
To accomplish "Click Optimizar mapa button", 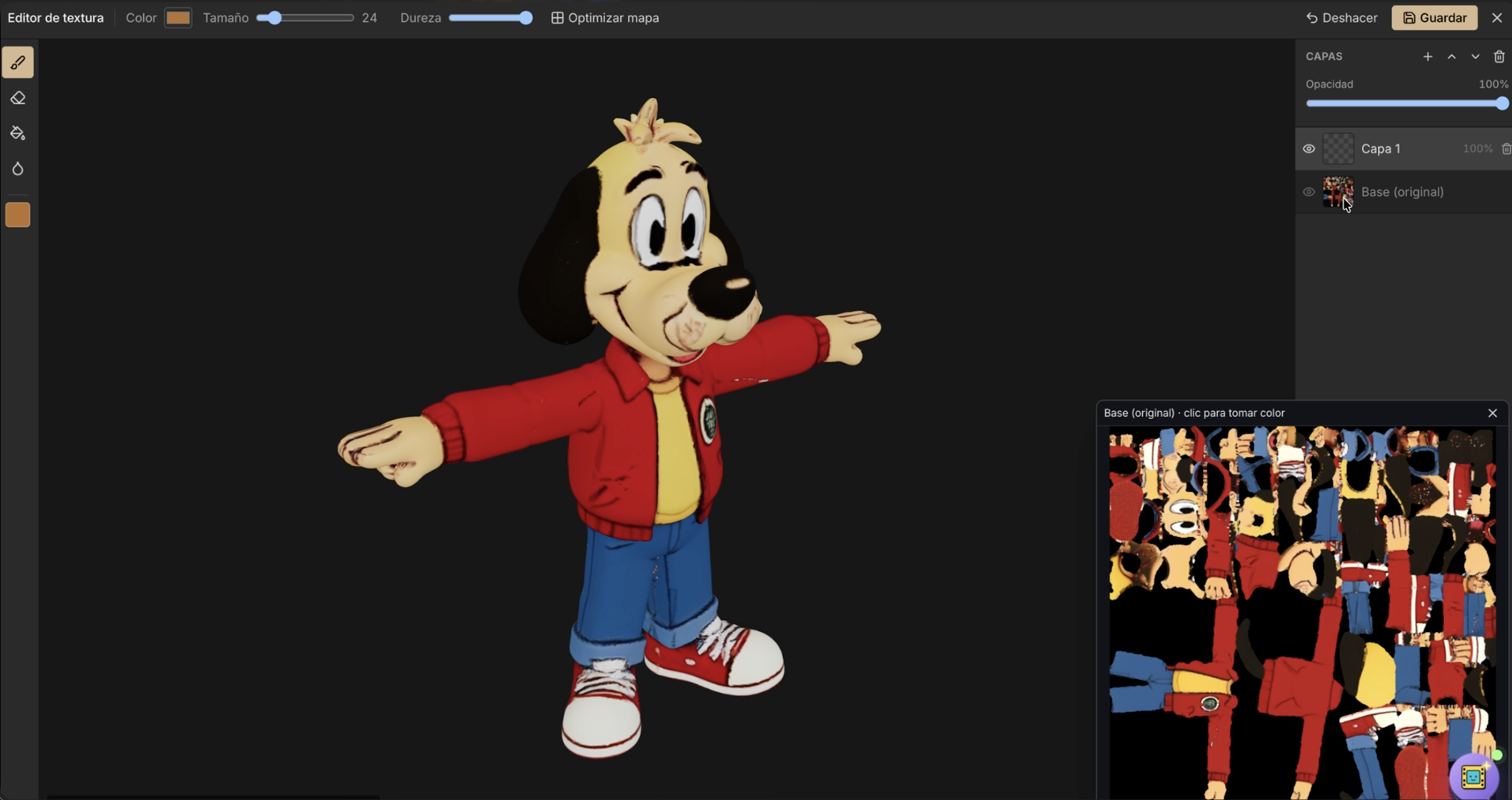I will click(605, 17).
